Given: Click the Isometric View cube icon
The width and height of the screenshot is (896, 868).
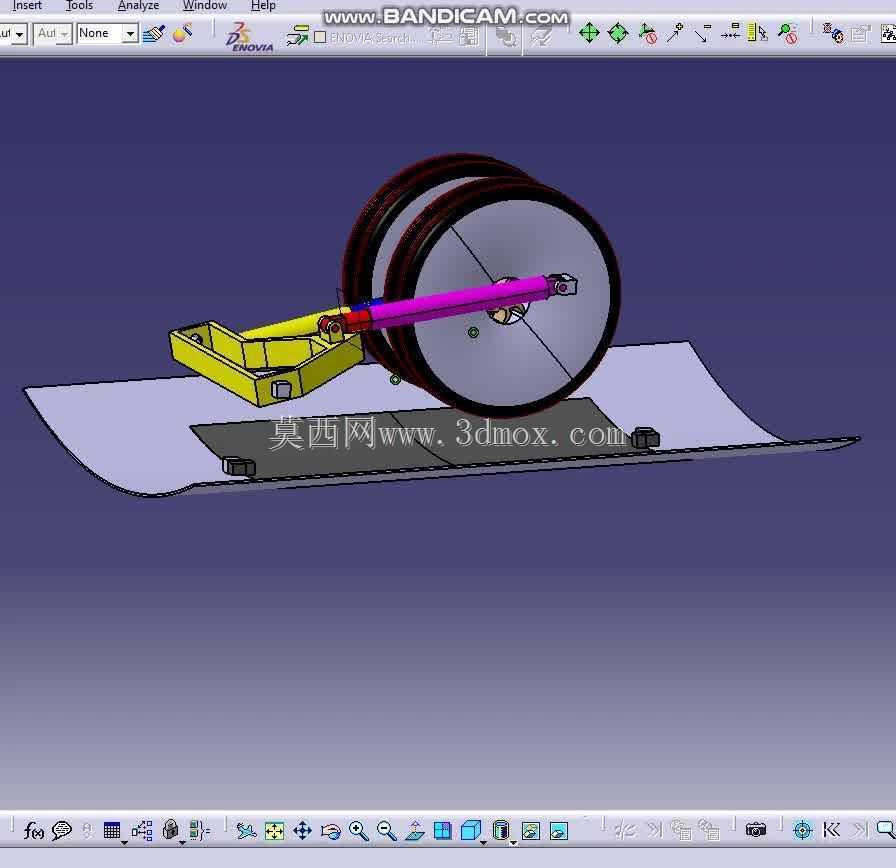Looking at the screenshot, I should click(x=470, y=830).
